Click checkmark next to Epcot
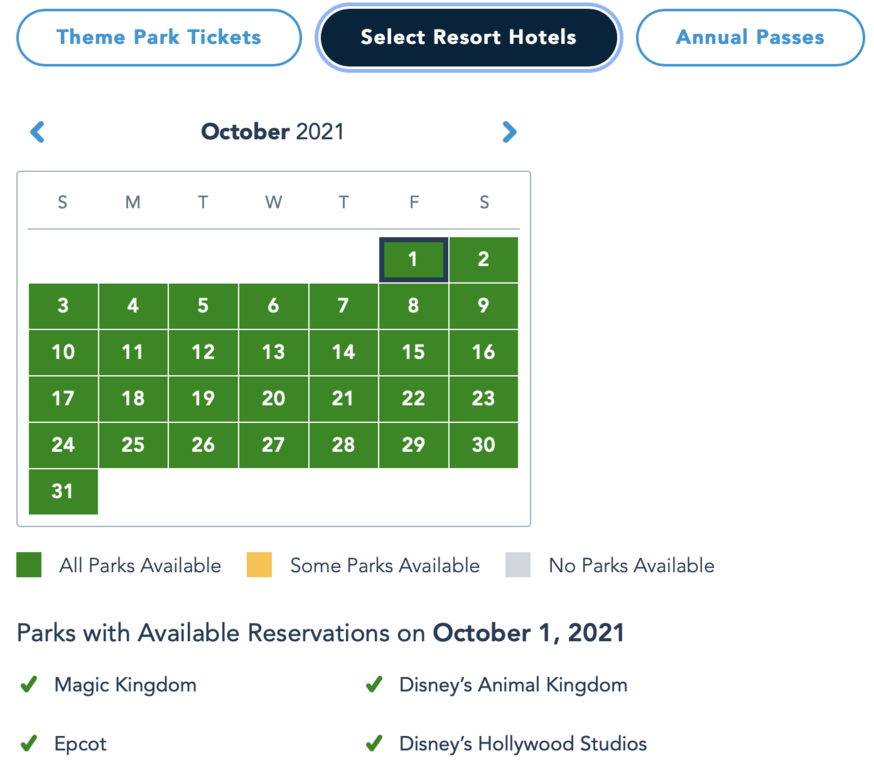This screenshot has width=874, height=768. tap(29, 744)
